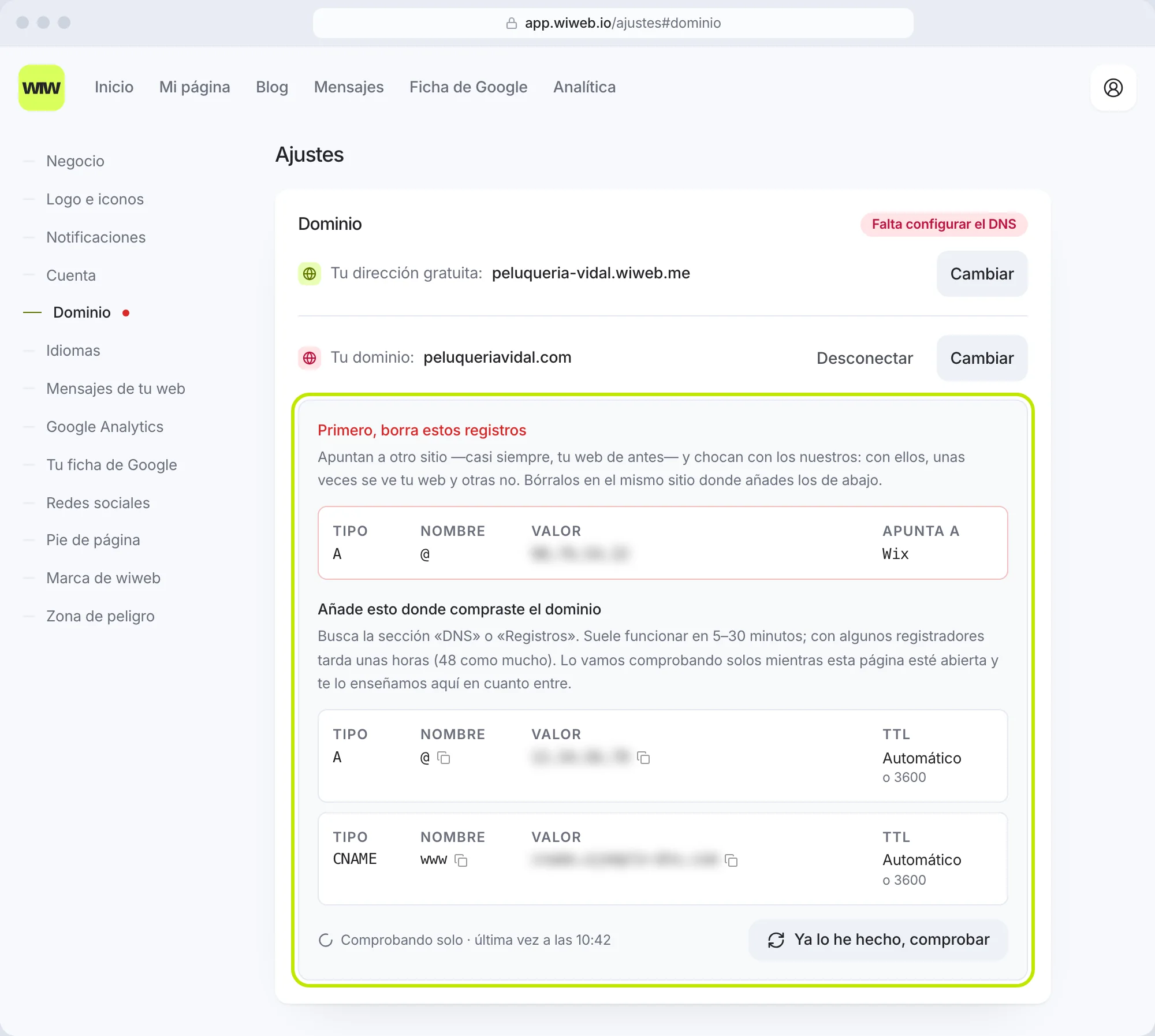Copy the CNAME record value

click(731, 860)
